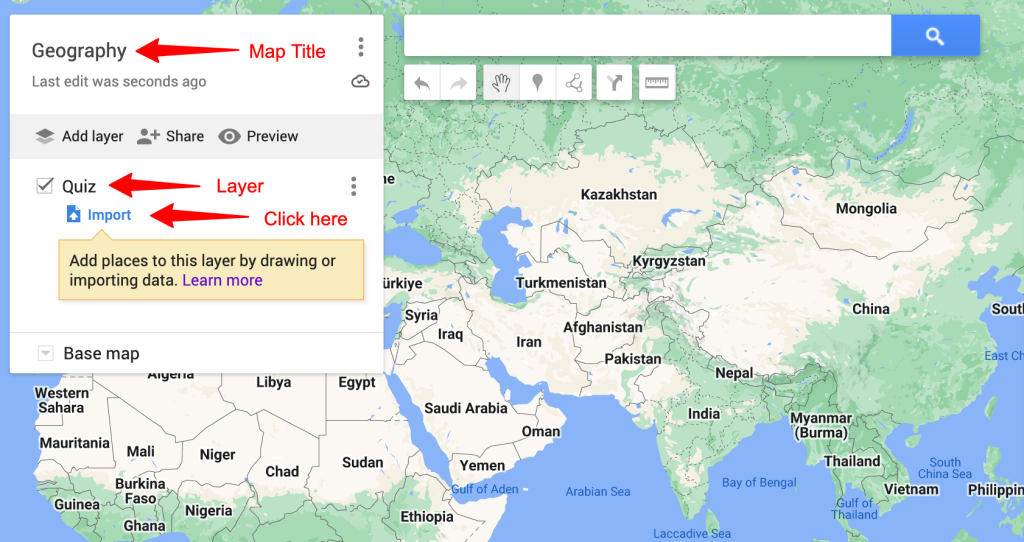Viewport: 1024px width, 542px height.
Task: Uncheck the Quiz layer checkbox
Action: click(x=44, y=185)
